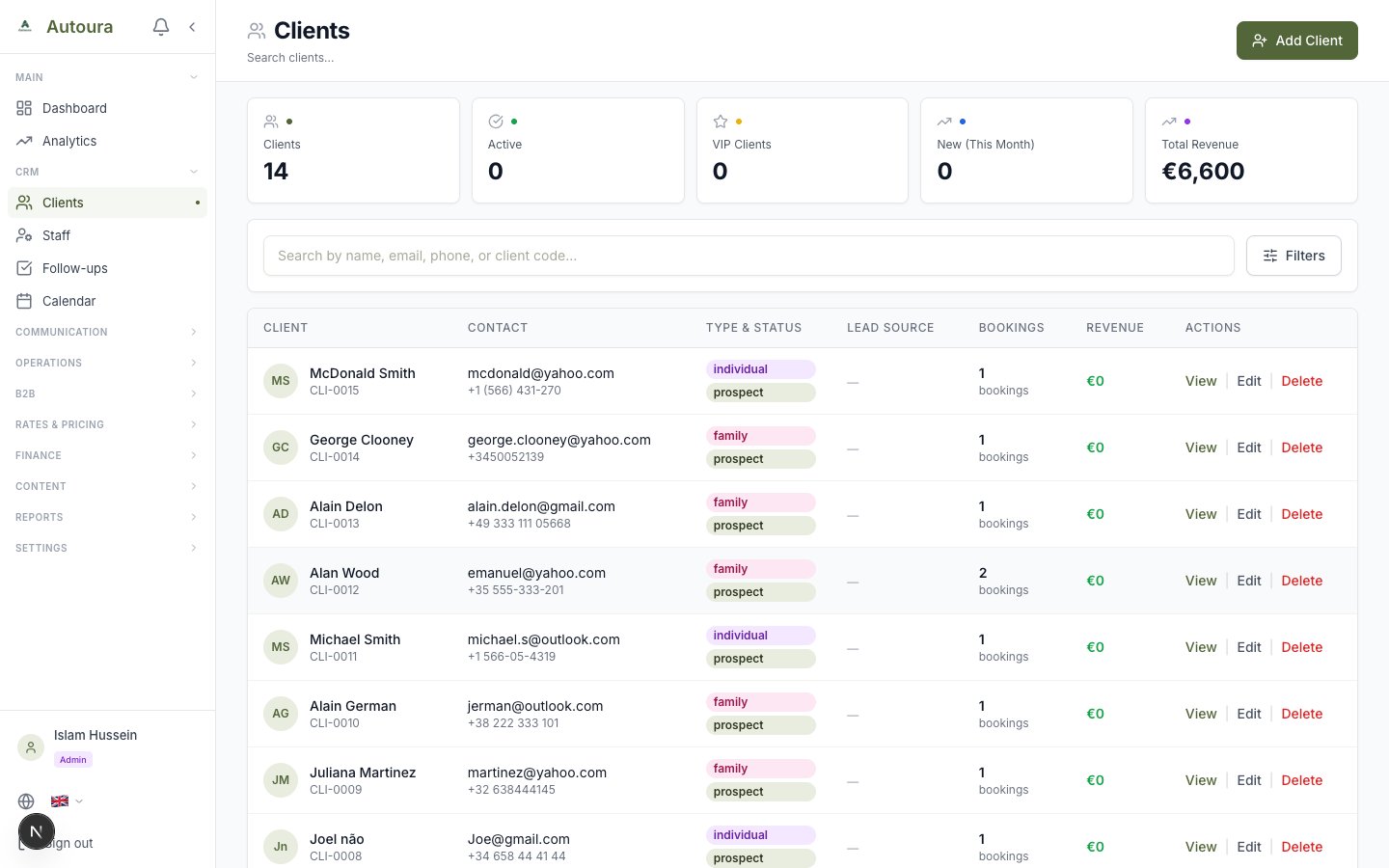The height and width of the screenshot is (868, 1389).
Task: Expand the RATES & PRICING section
Action: [x=107, y=424]
